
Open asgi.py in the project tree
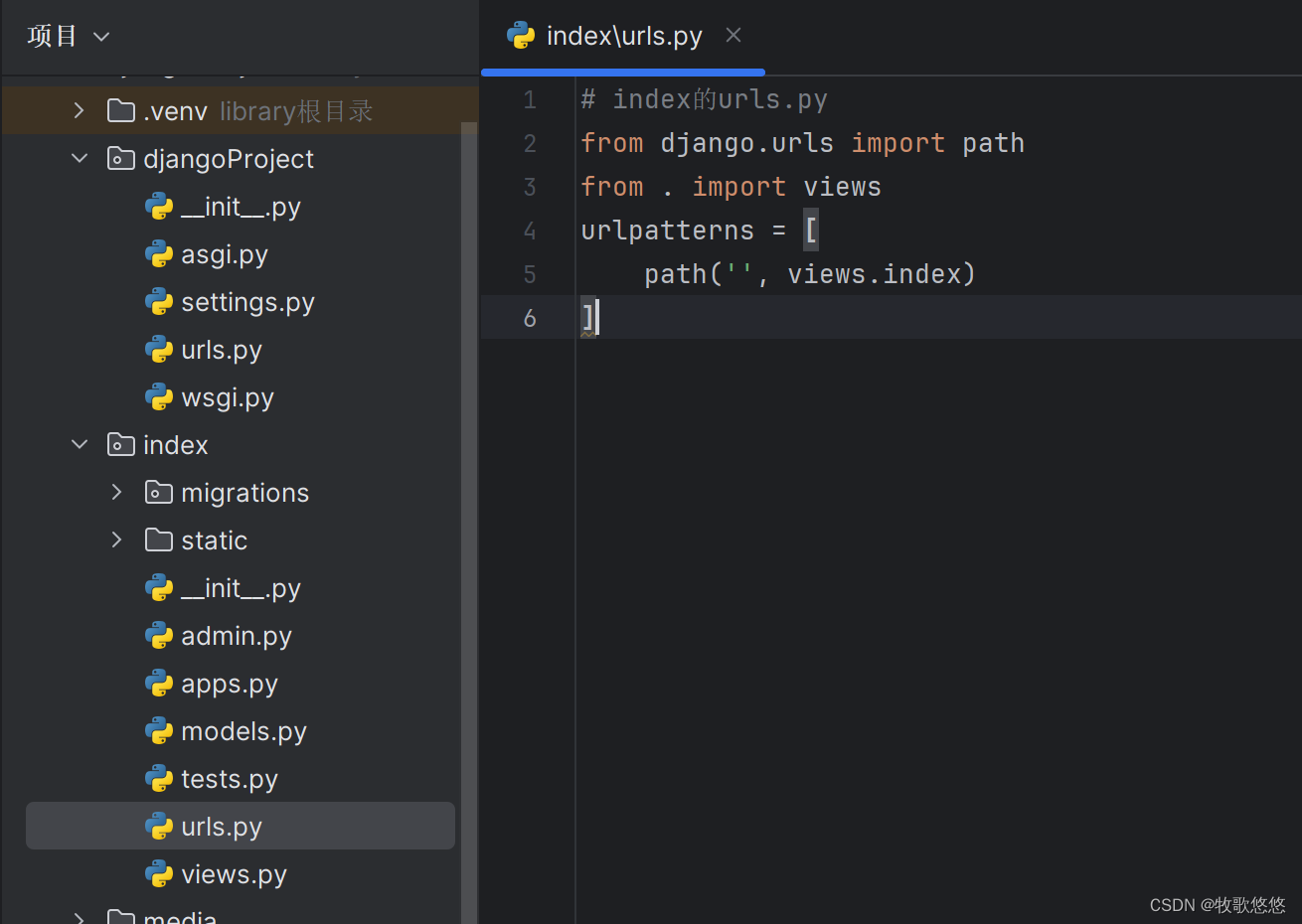[225, 254]
